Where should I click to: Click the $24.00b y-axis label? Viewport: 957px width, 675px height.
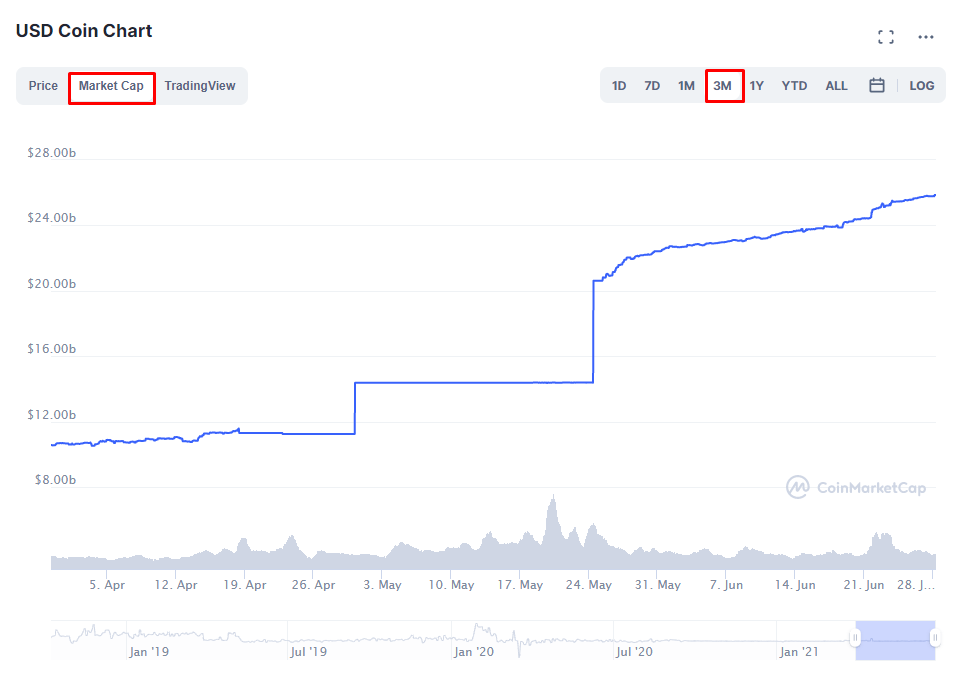pos(52,218)
